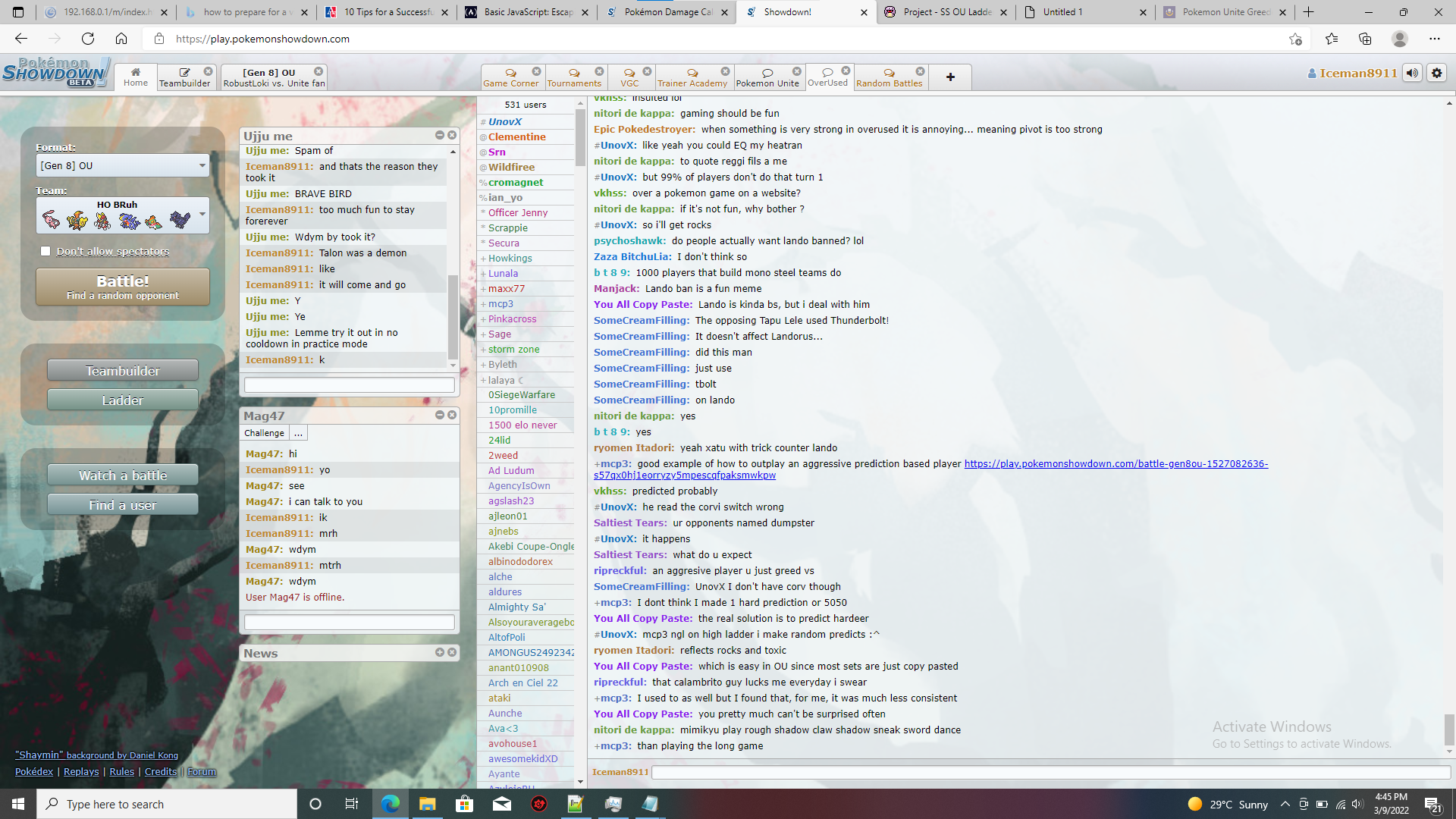Screen dimensions: 1456x819
Task: Minimize the Ujju me chat window
Action: [440, 135]
